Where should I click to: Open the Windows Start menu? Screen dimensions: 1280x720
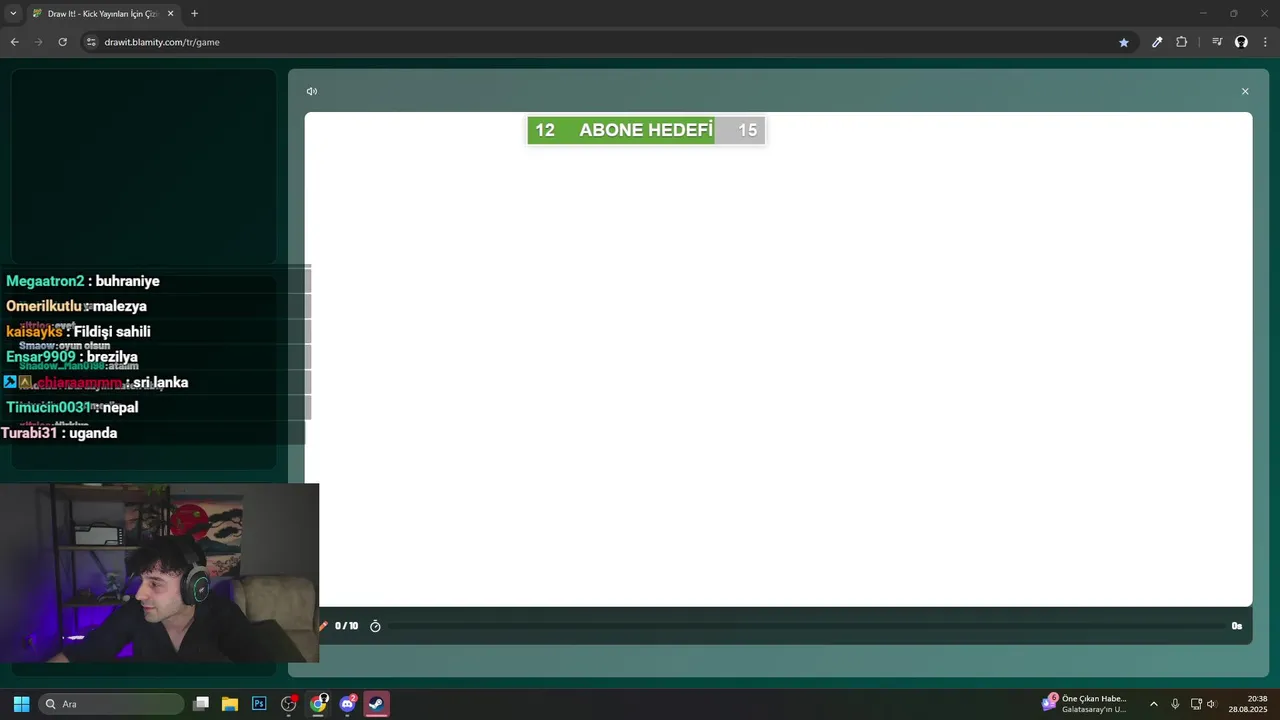[21, 704]
